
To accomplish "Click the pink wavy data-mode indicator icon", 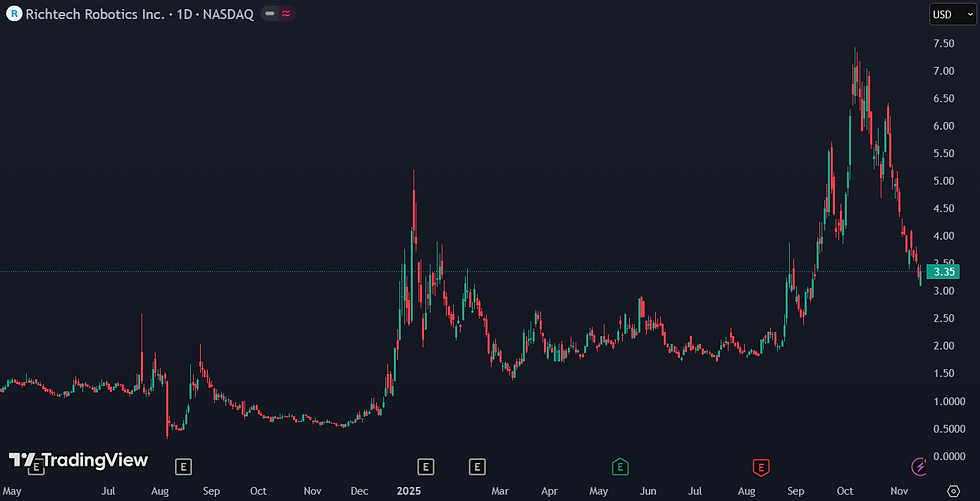I will [286, 14].
